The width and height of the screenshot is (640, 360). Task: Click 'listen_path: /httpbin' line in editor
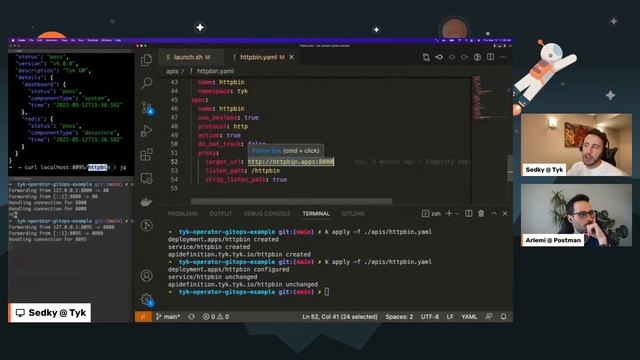point(242,171)
